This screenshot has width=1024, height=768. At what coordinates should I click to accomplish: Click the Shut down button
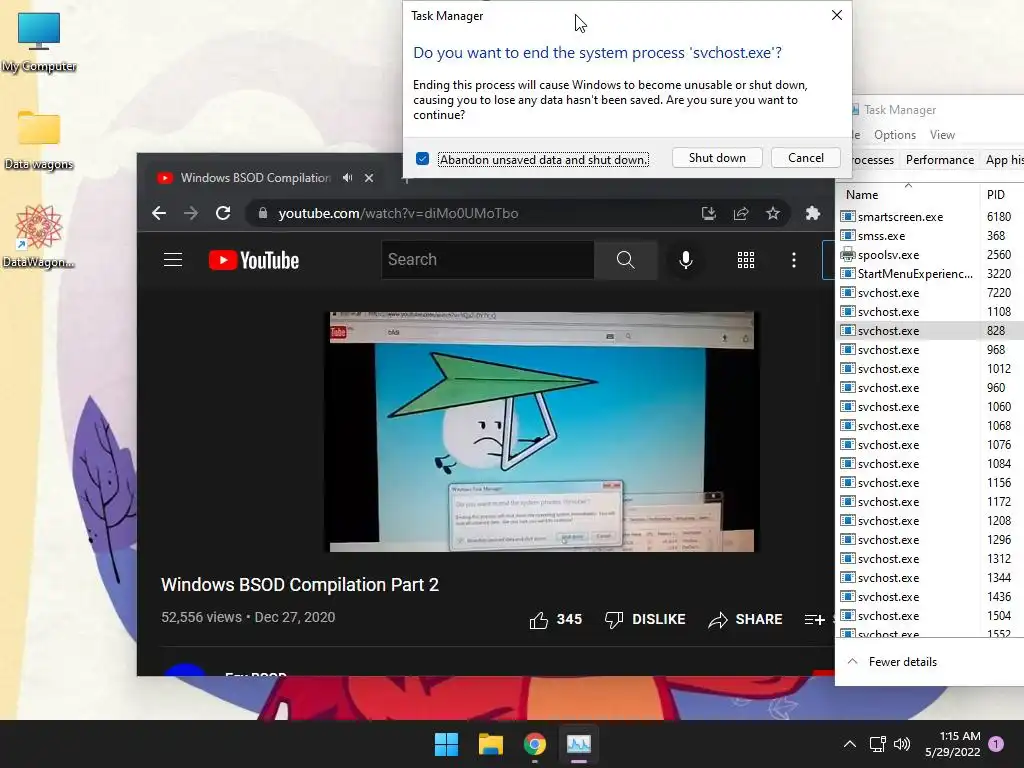tap(717, 157)
